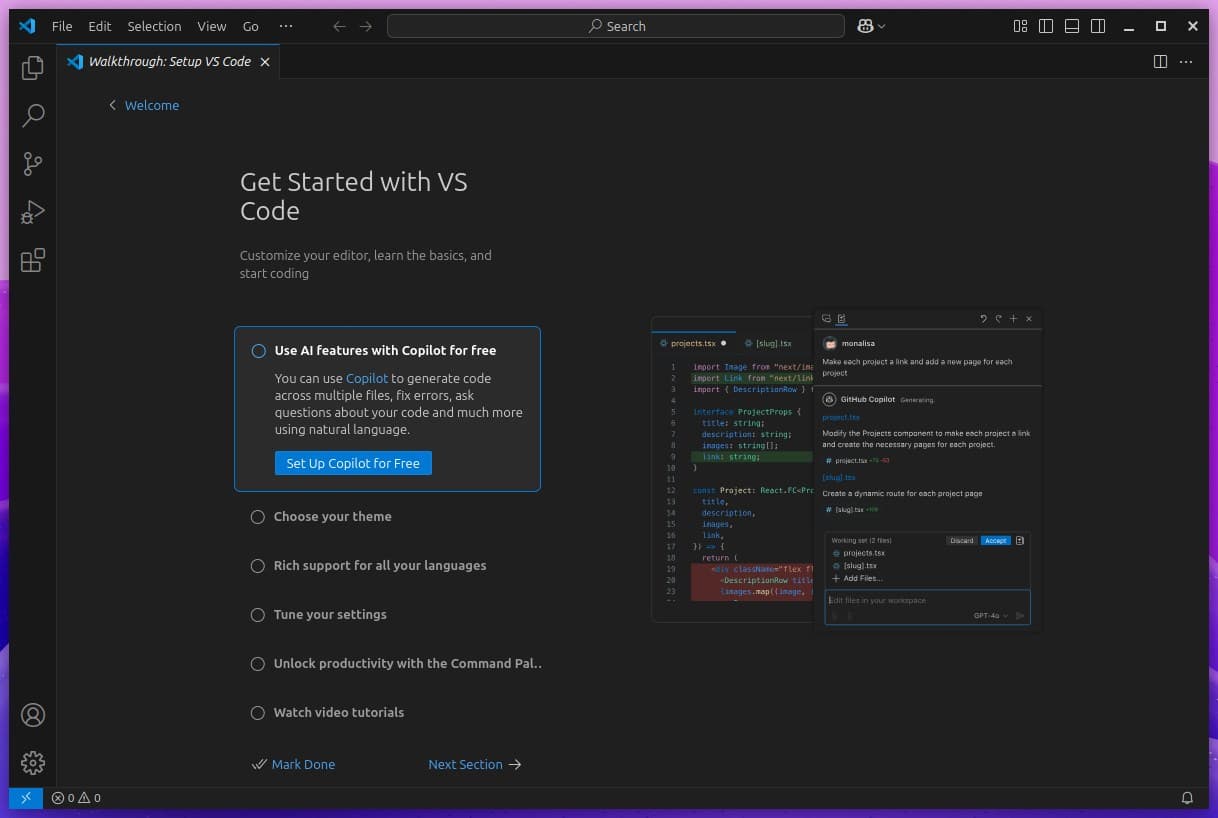1218x818 pixels.
Task: Close the Walkthrough: Setup VS Code tab
Action: pyautogui.click(x=265, y=62)
